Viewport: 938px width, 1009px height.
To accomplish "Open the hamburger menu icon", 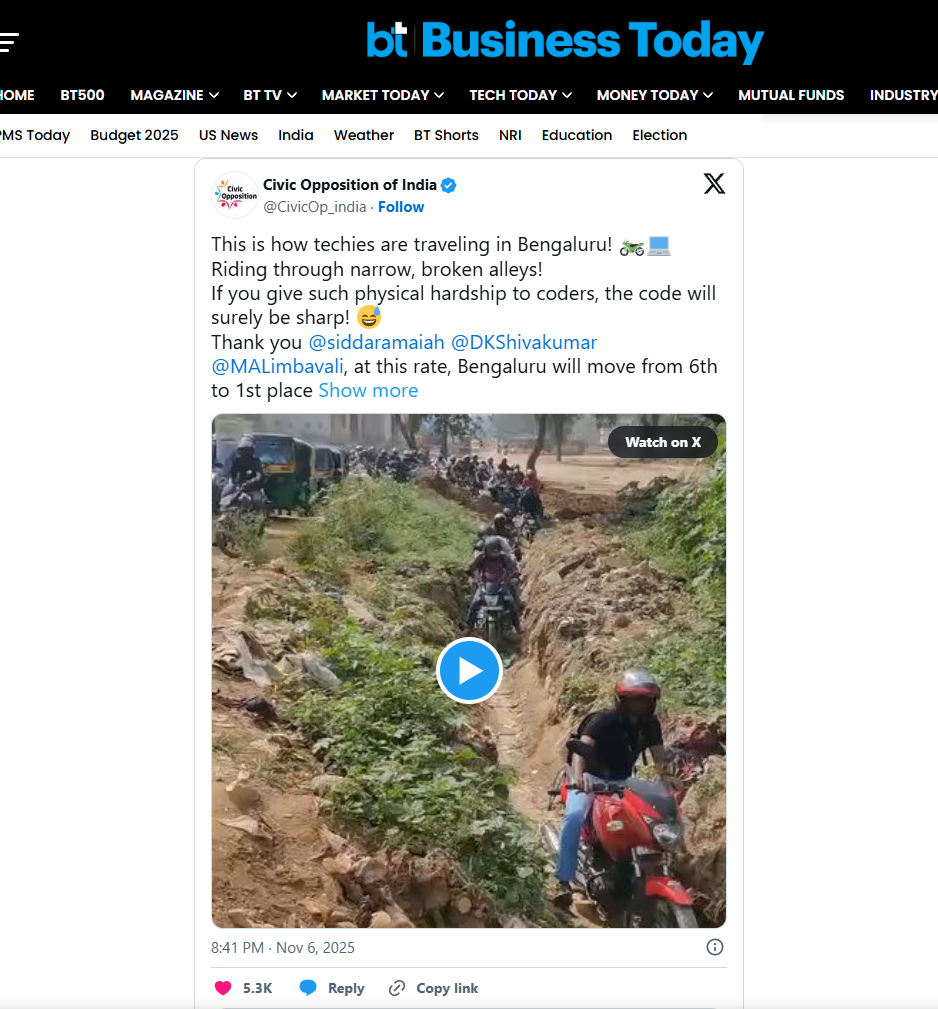I will (9, 42).
